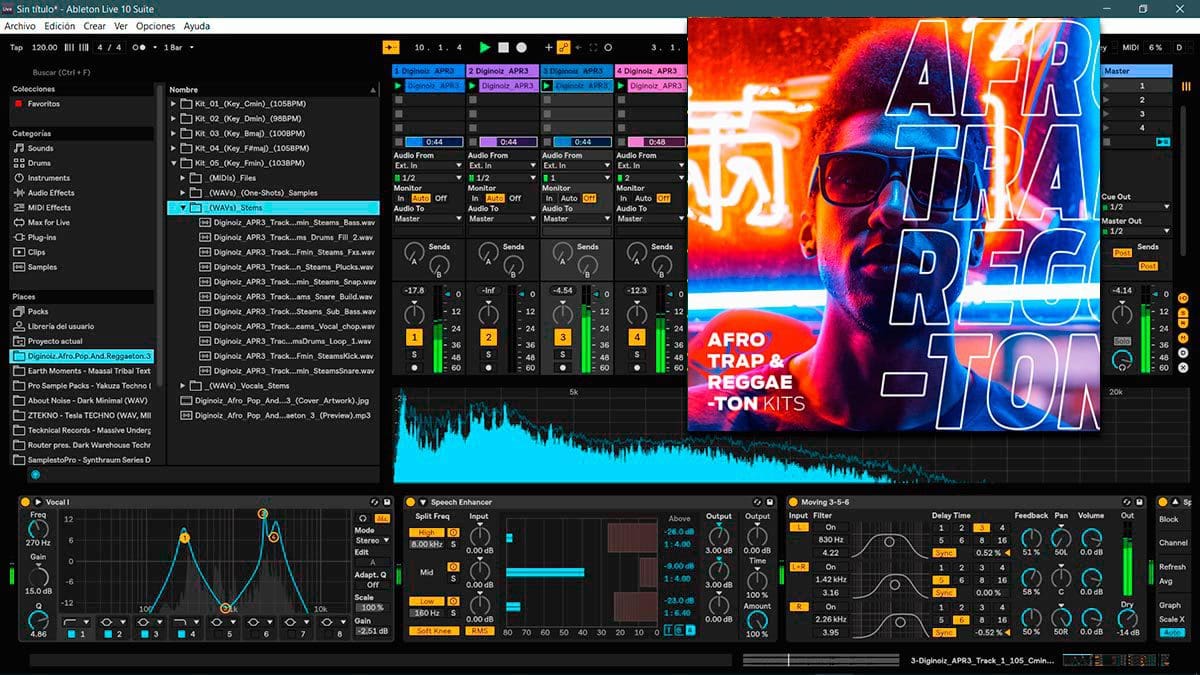Start playback with the green Play button
This screenshot has width=1200, height=675.
point(485,47)
